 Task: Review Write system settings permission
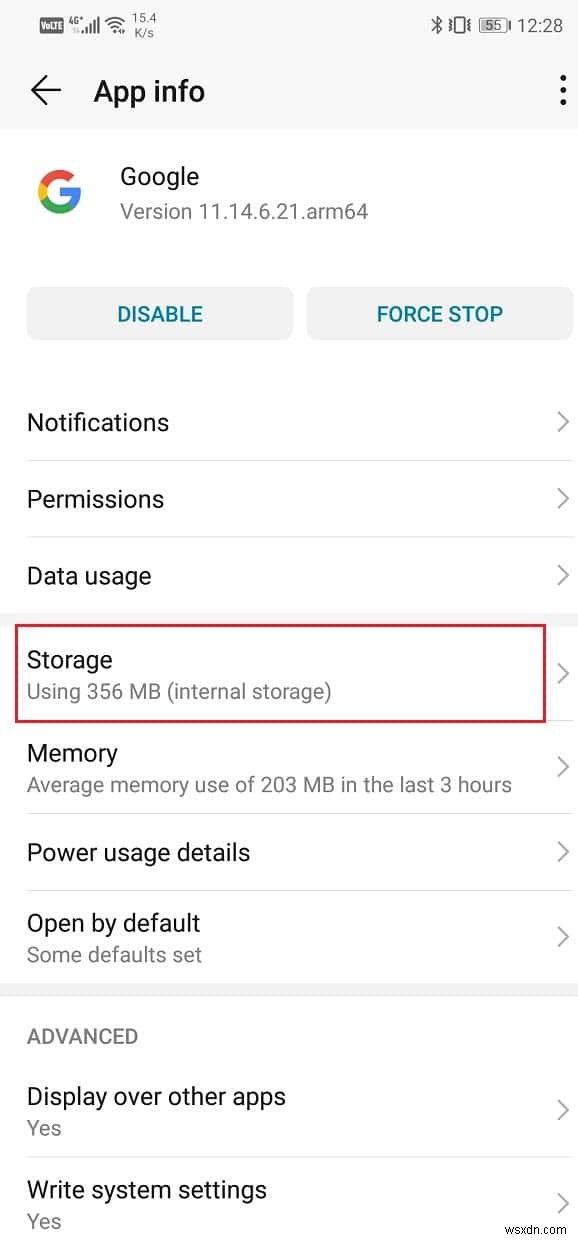[x=289, y=1202]
